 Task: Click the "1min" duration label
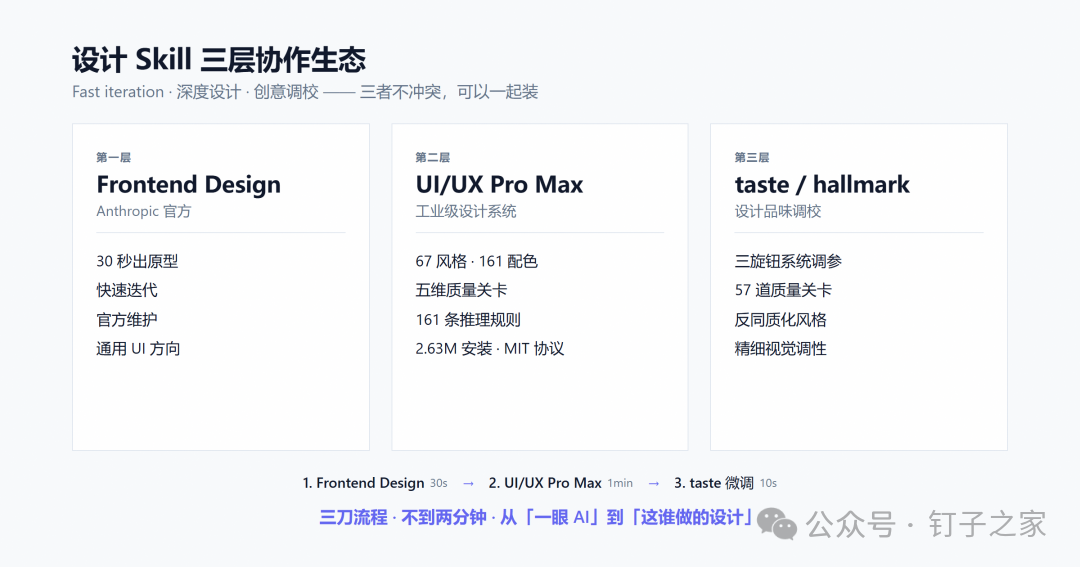[x=620, y=484]
